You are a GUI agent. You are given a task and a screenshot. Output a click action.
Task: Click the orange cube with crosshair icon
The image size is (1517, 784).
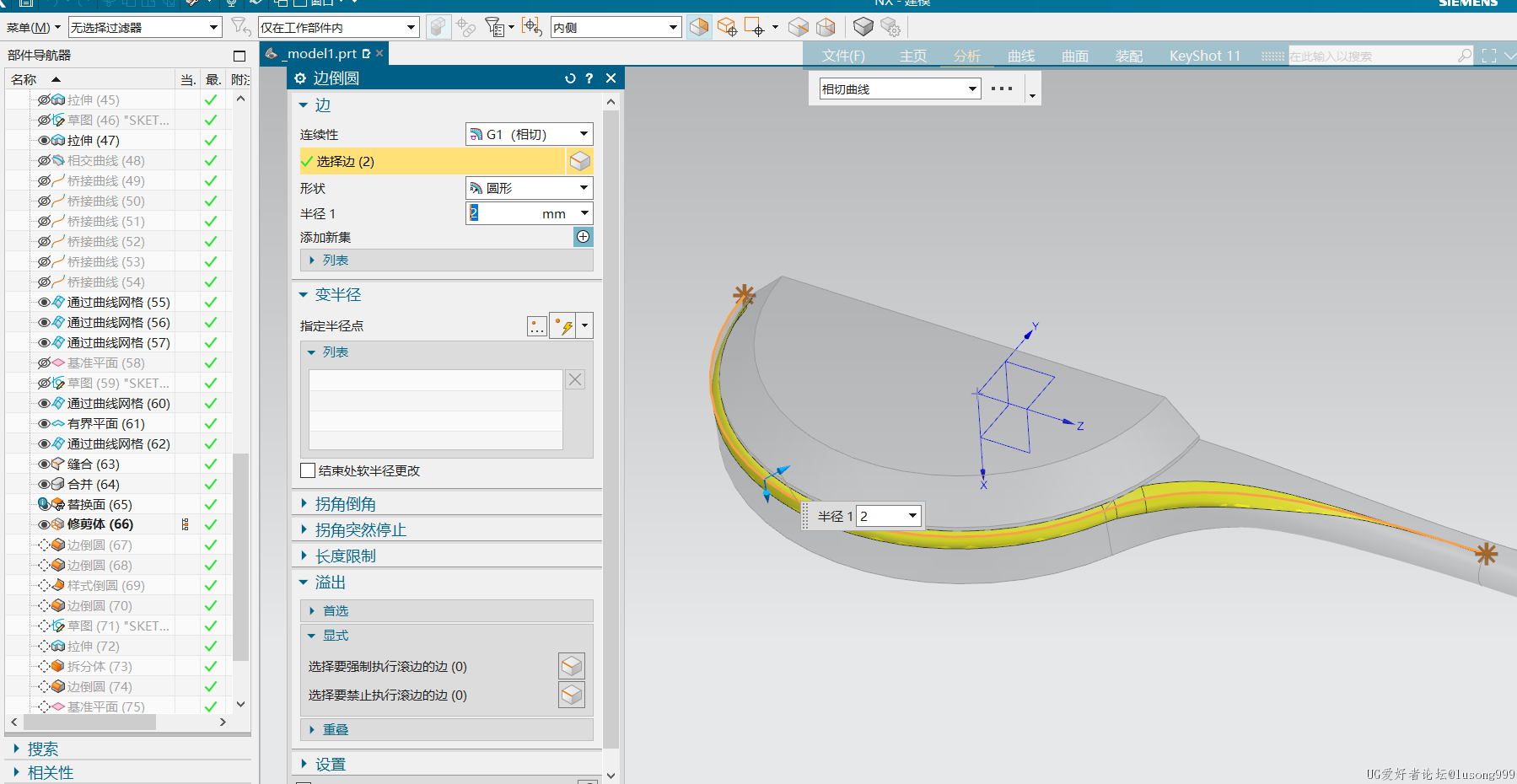[x=727, y=28]
